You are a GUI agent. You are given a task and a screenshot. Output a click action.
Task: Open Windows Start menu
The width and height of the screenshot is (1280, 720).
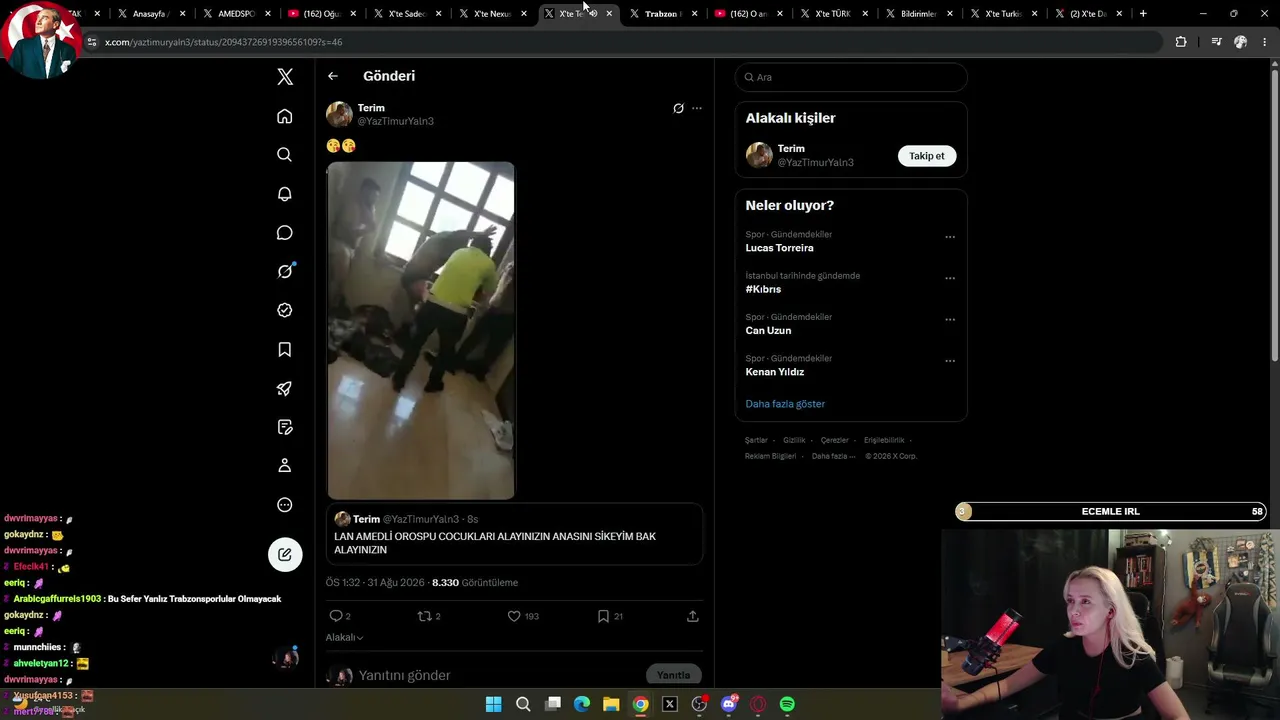pos(494,704)
